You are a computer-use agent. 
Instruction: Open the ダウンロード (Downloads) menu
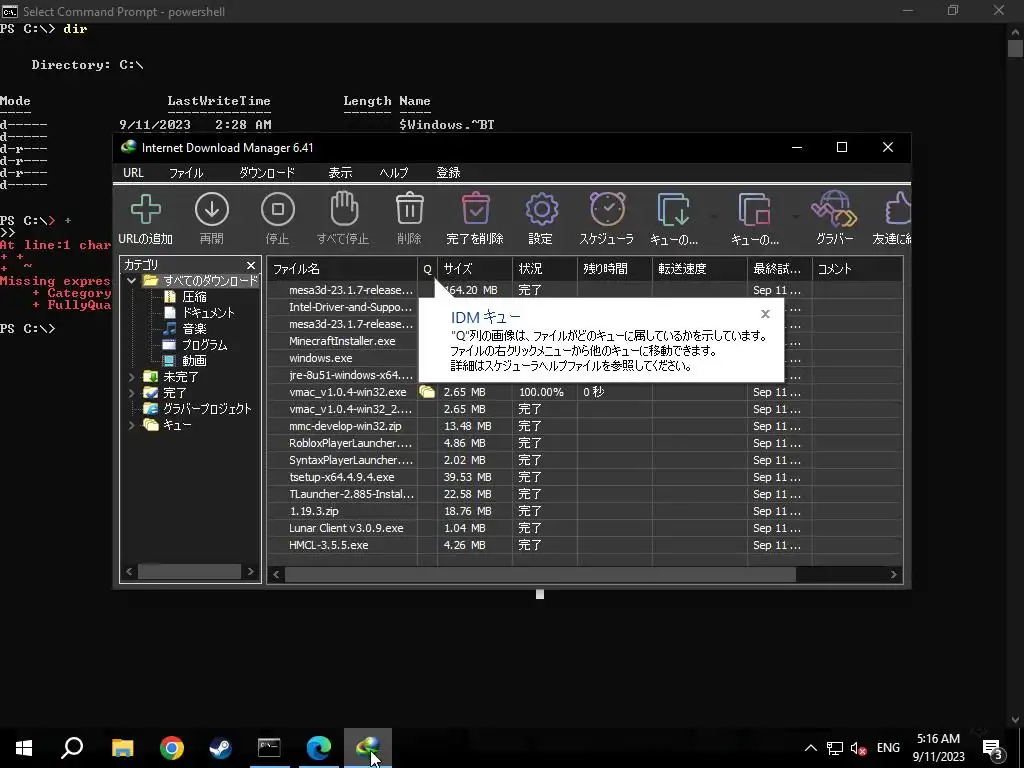pos(266,172)
